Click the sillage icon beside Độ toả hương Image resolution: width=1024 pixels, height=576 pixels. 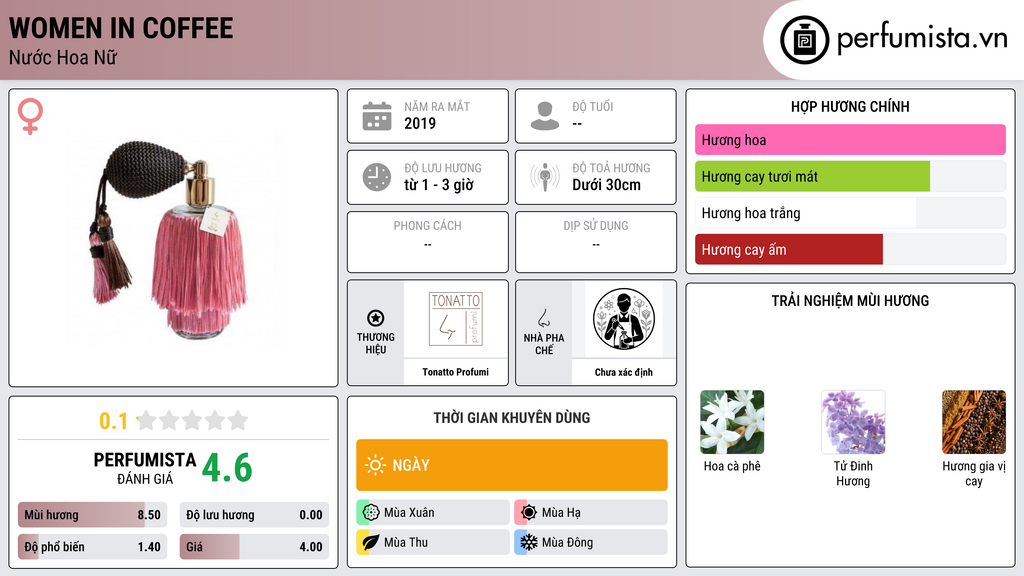(545, 177)
